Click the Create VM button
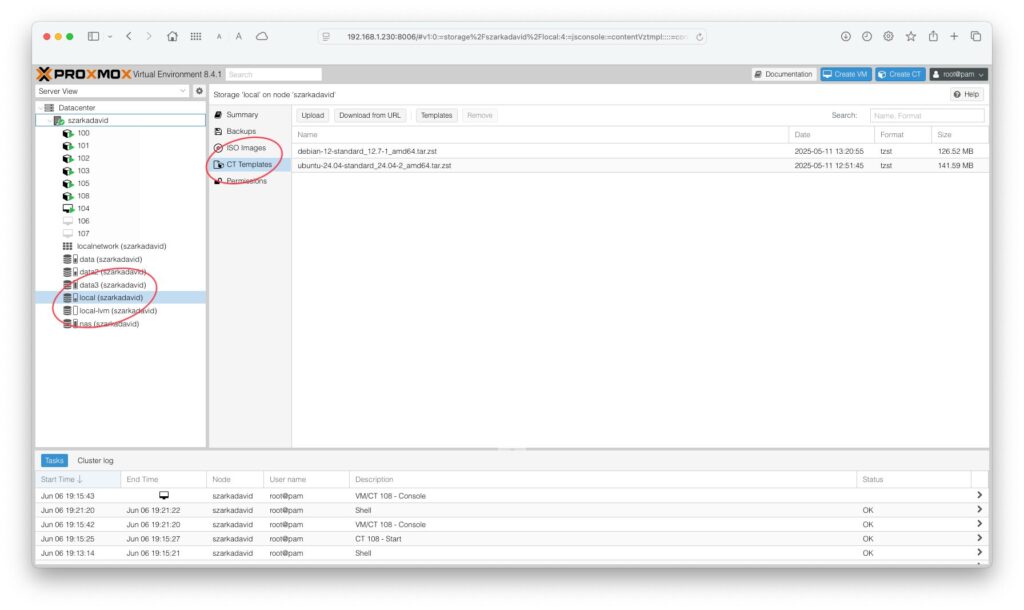 click(x=846, y=74)
